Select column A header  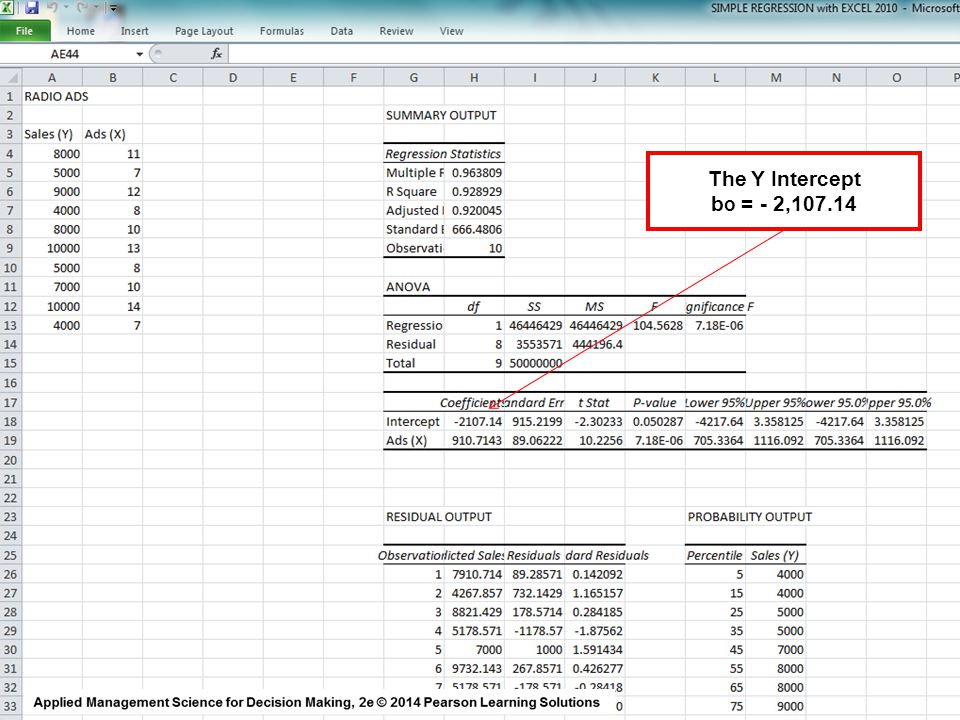(52, 78)
